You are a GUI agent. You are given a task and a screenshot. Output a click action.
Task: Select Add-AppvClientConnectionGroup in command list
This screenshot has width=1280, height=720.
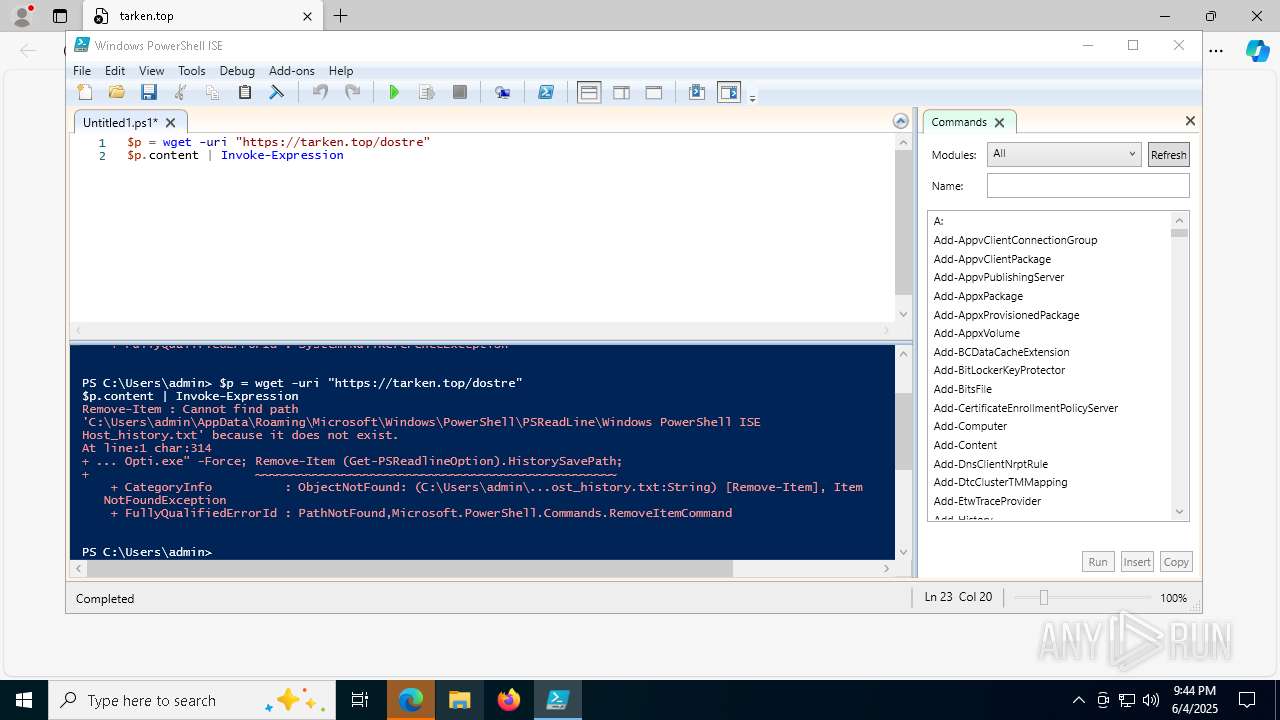coord(1015,240)
